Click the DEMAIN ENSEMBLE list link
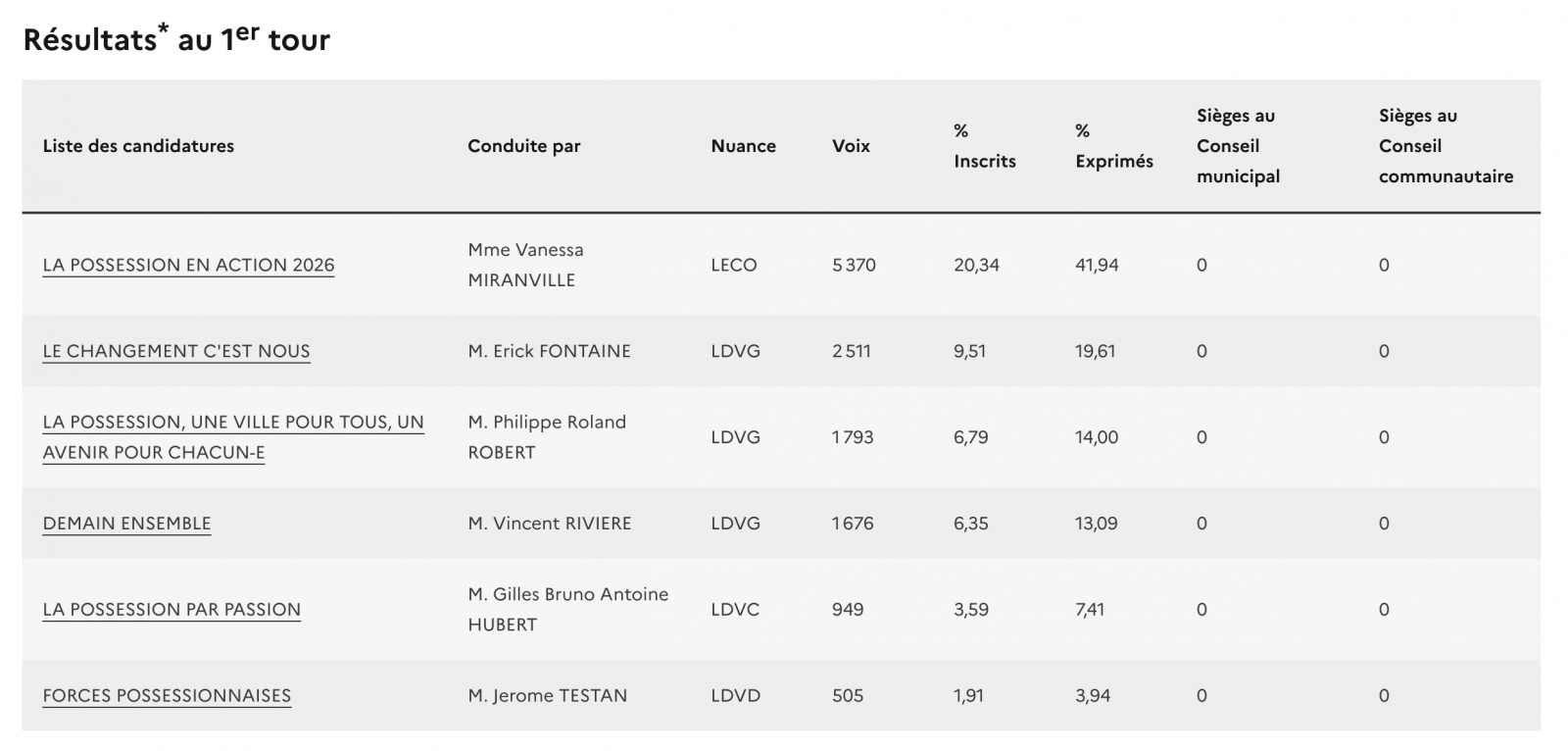This screenshot has width=1568, height=751. point(126,524)
